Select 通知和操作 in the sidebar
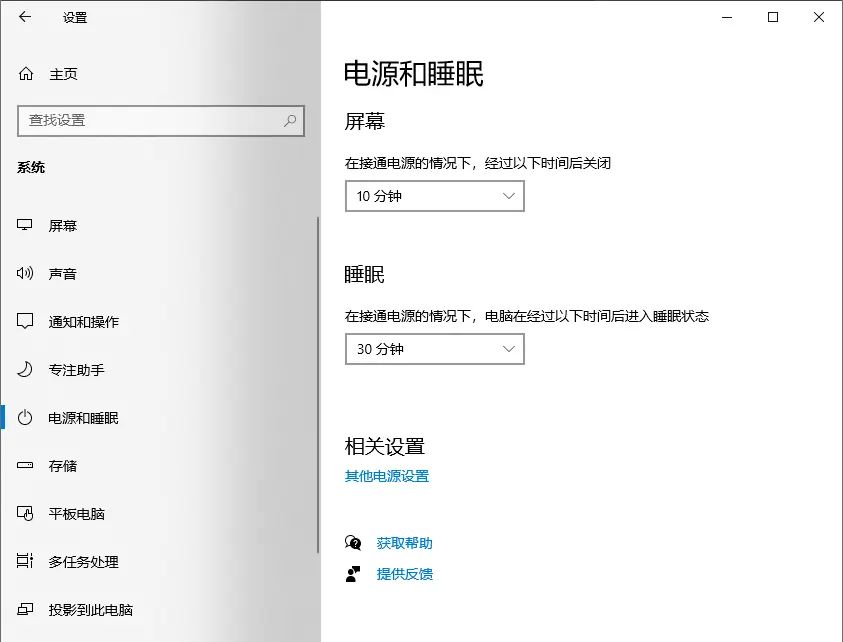Image resolution: width=843 pixels, height=642 pixels. click(84, 322)
